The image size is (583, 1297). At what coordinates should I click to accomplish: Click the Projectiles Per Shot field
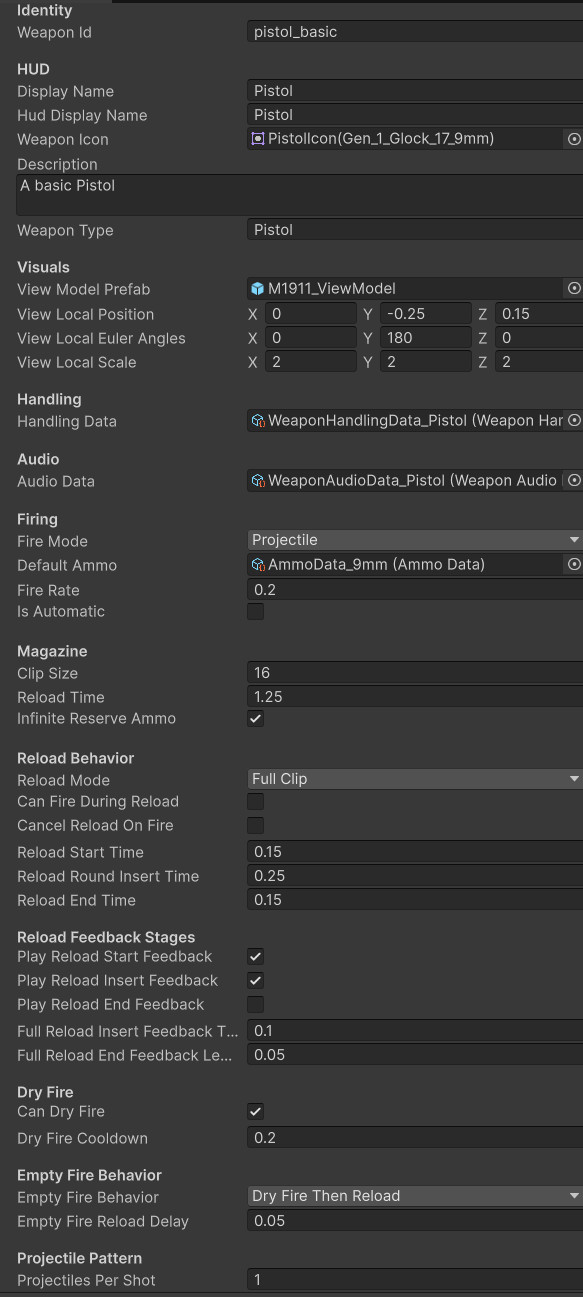[415, 1280]
